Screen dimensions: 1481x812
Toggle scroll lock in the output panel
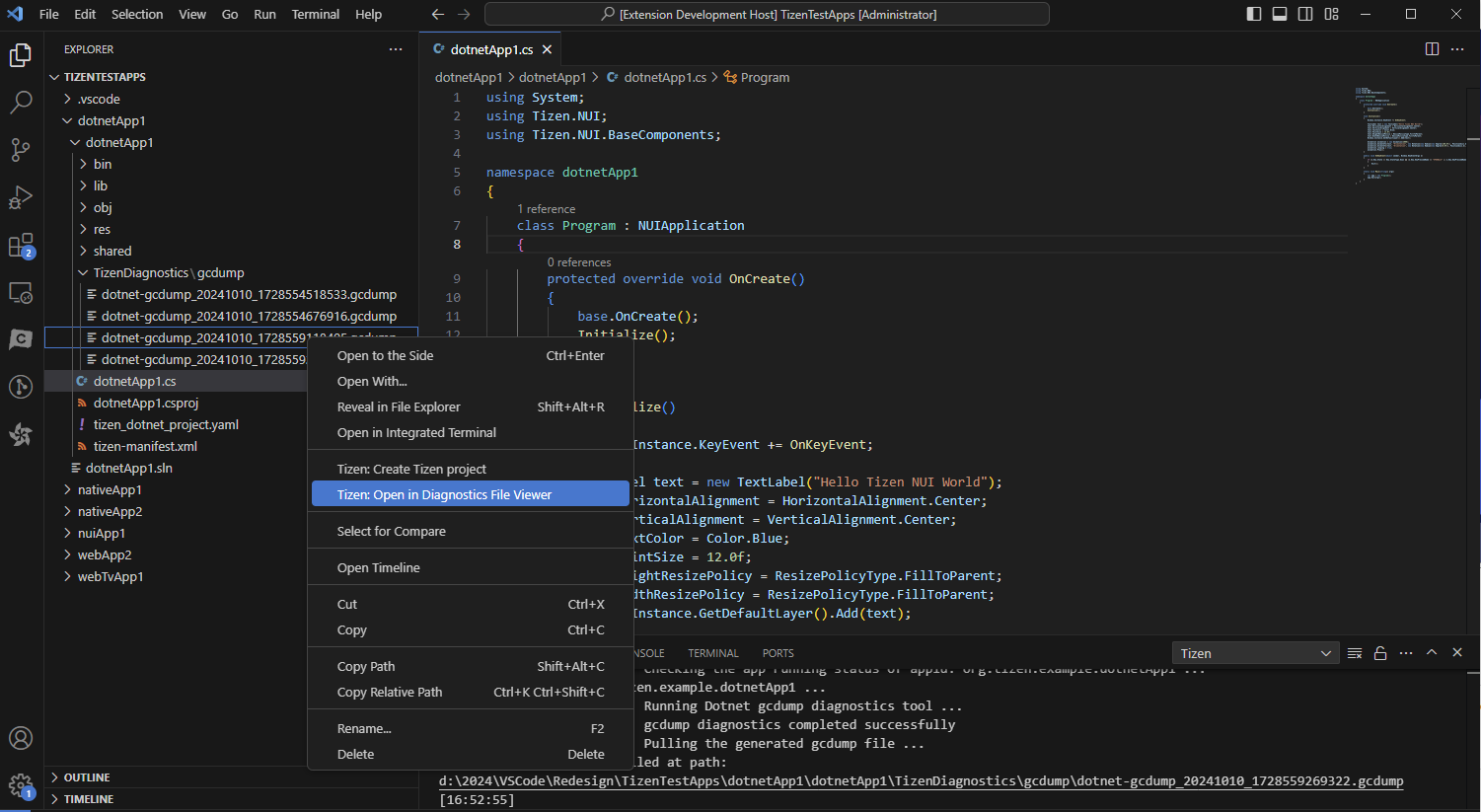(1380, 652)
